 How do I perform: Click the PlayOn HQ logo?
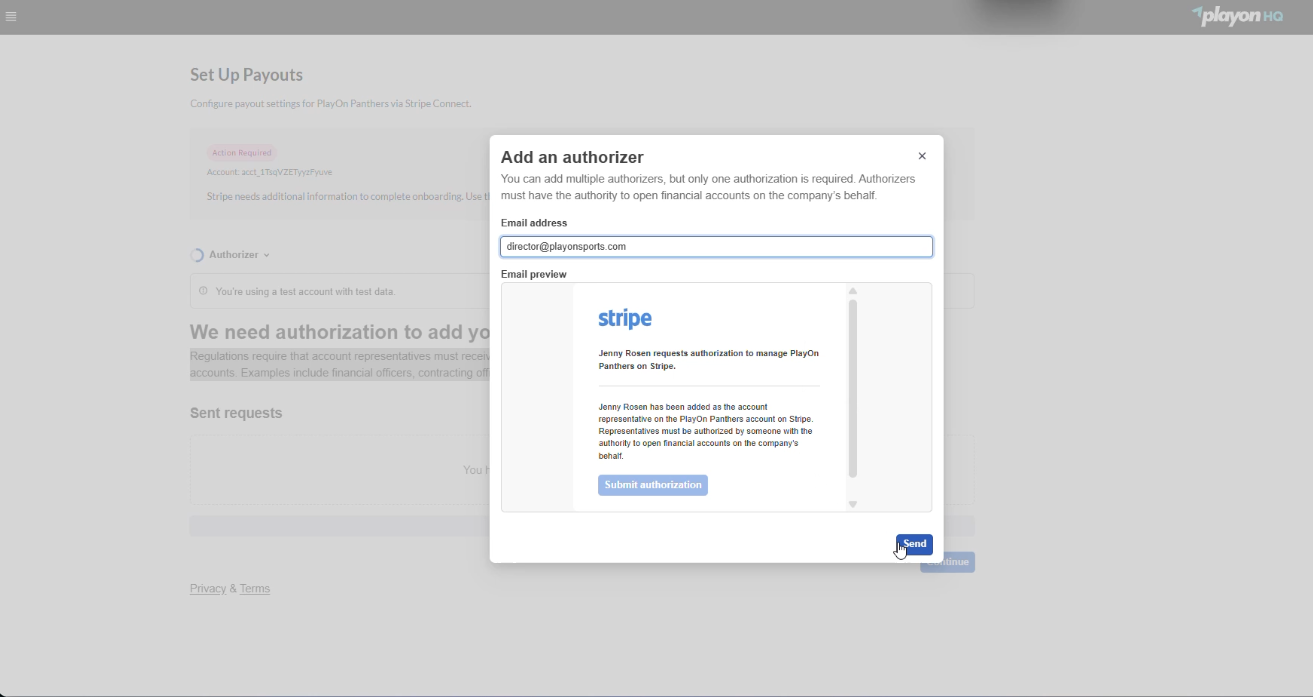click(x=1237, y=15)
